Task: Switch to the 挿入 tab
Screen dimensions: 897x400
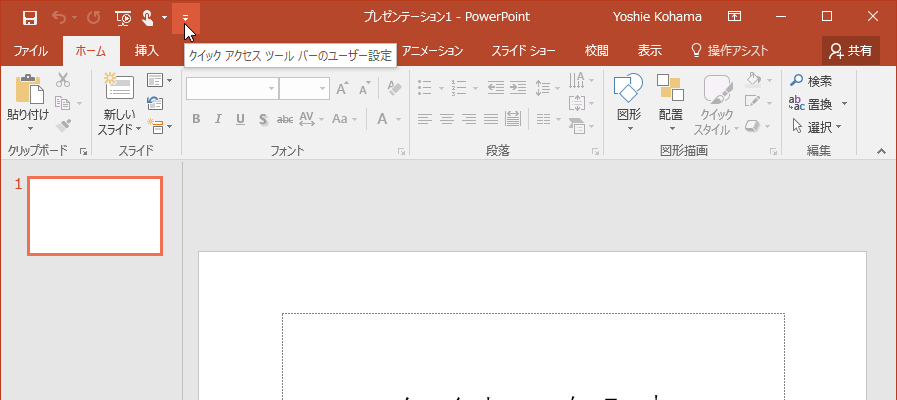Action: point(146,51)
